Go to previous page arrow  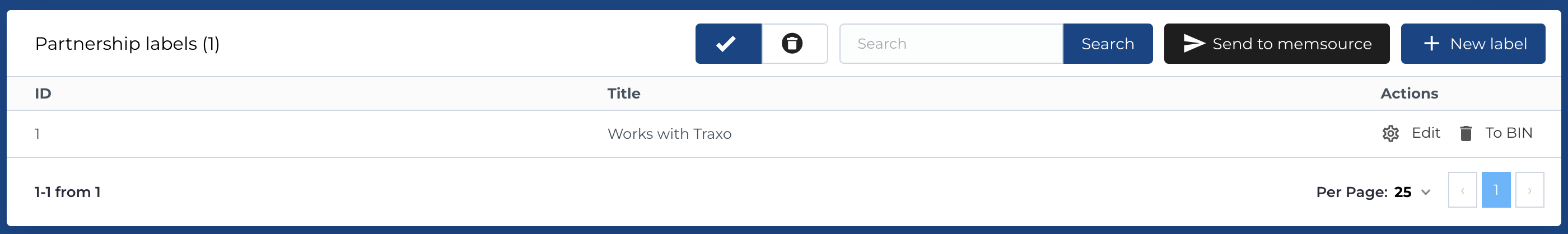[1462, 190]
